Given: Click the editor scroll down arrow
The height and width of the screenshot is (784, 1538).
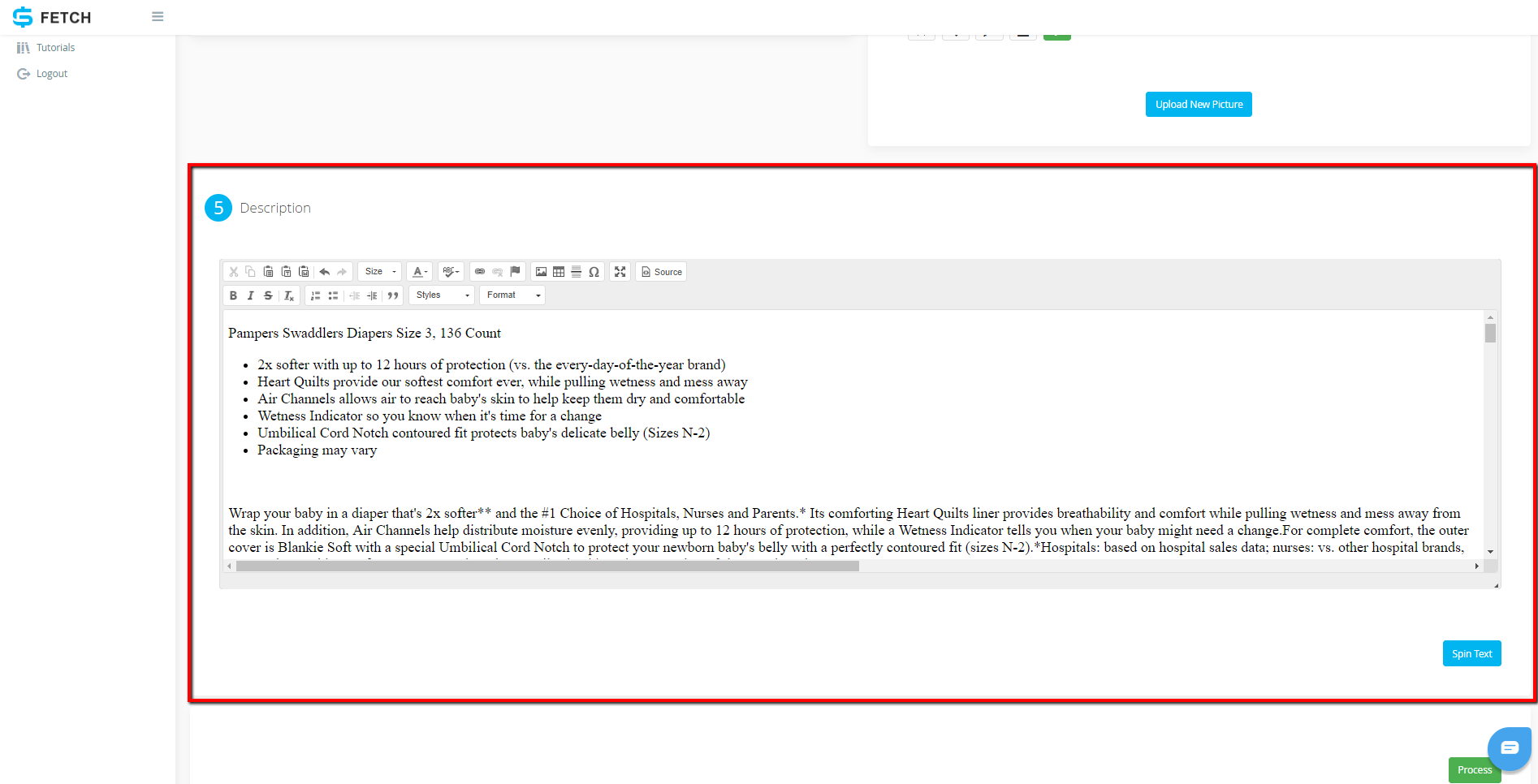Looking at the screenshot, I should [x=1490, y=551].
